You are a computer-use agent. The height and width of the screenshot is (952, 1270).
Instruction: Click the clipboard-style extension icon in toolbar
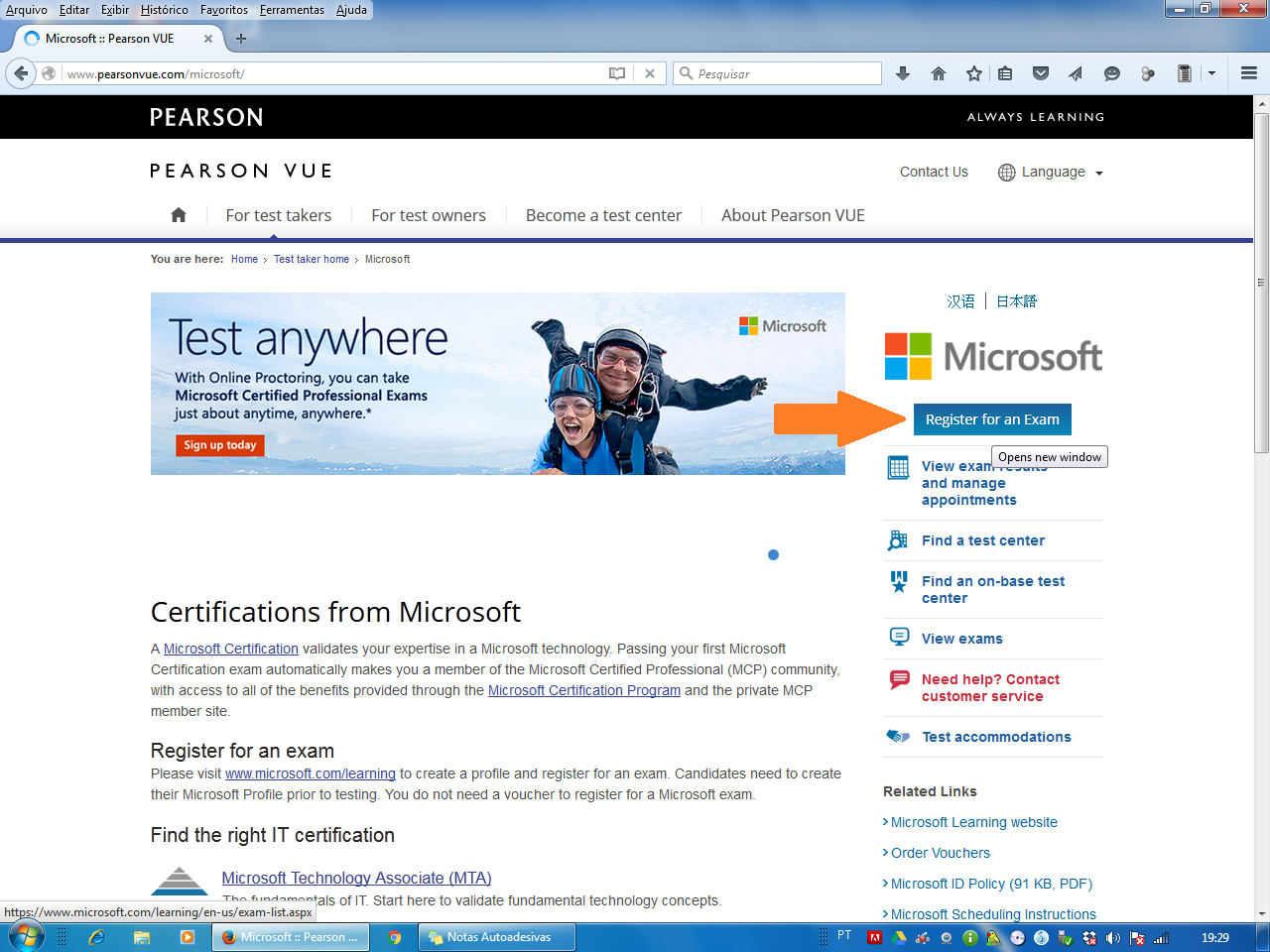(1184, 73)
